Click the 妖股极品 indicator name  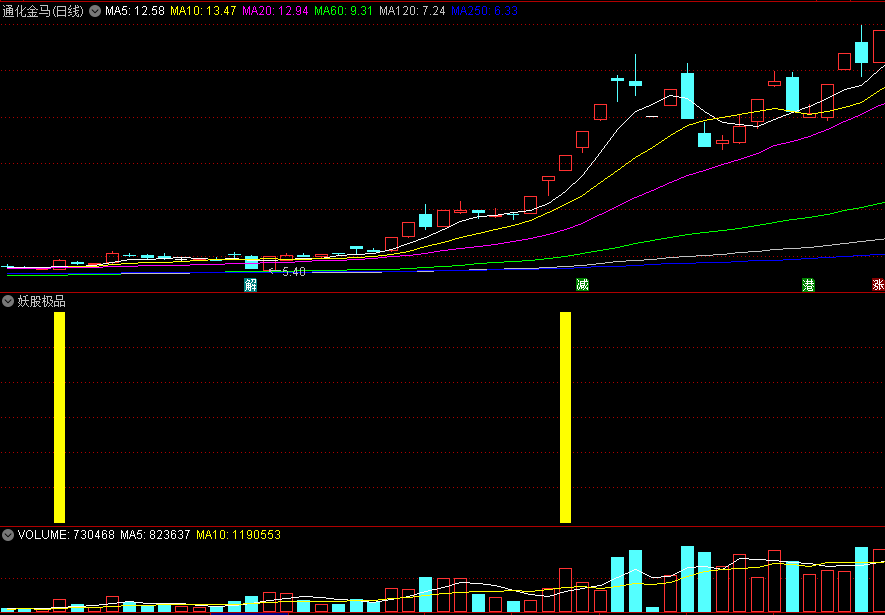(x=42, y=302)
